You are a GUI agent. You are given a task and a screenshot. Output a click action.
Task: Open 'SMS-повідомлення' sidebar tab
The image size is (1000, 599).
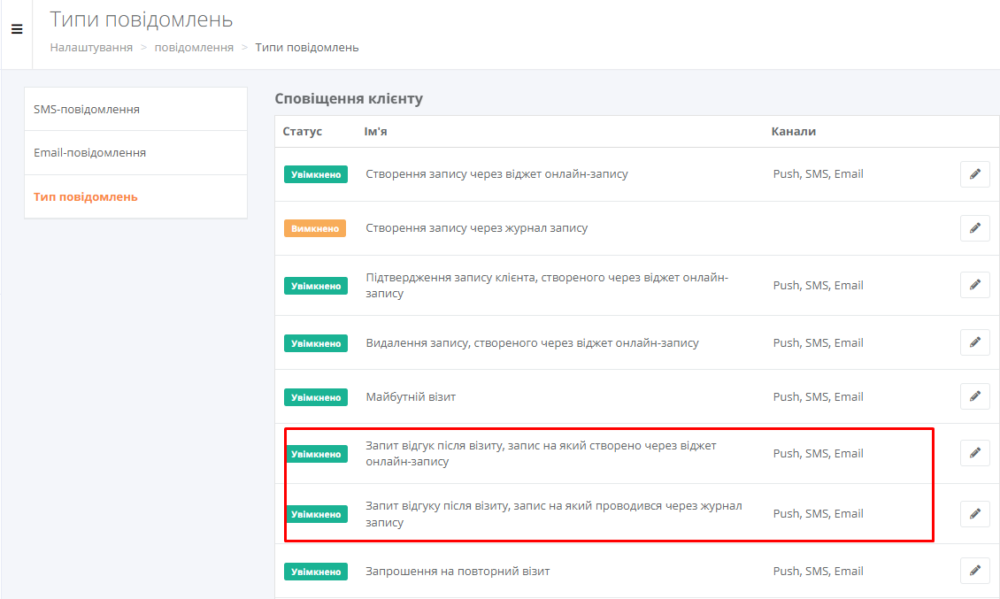coord(87,109)
